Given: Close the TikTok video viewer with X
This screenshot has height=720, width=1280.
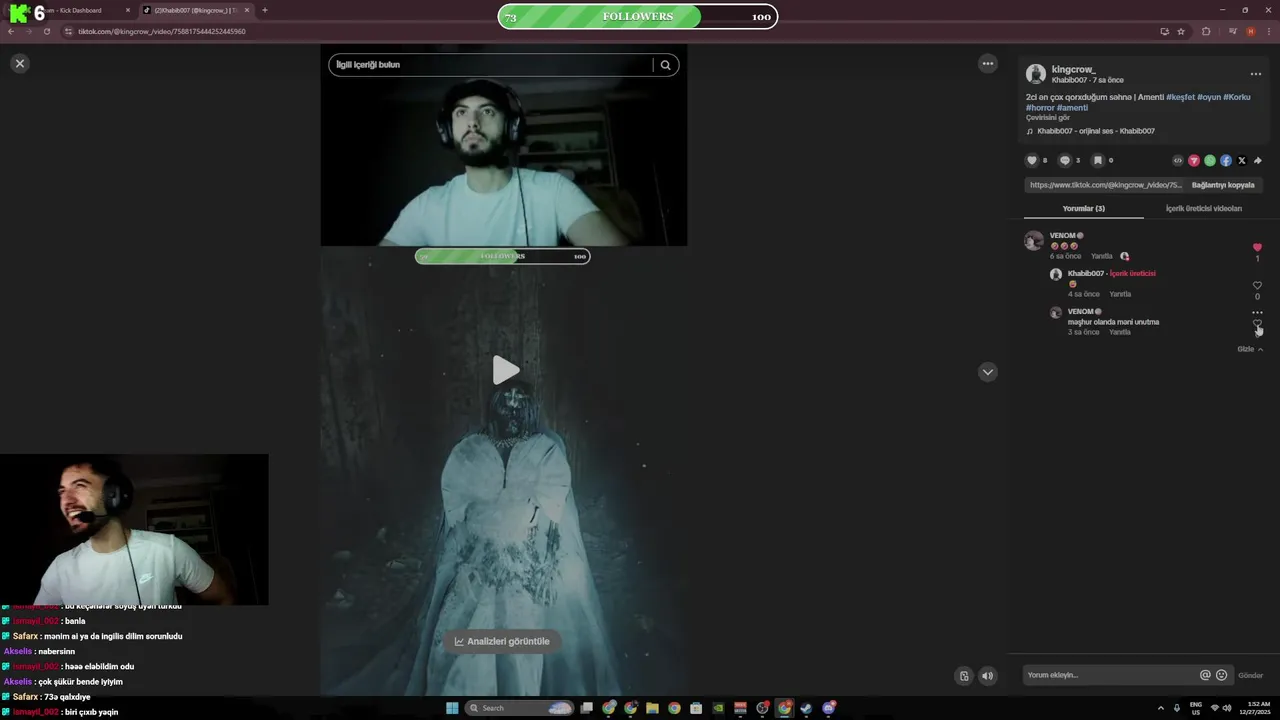Looking at the screenshot, I should coord(19,63).
